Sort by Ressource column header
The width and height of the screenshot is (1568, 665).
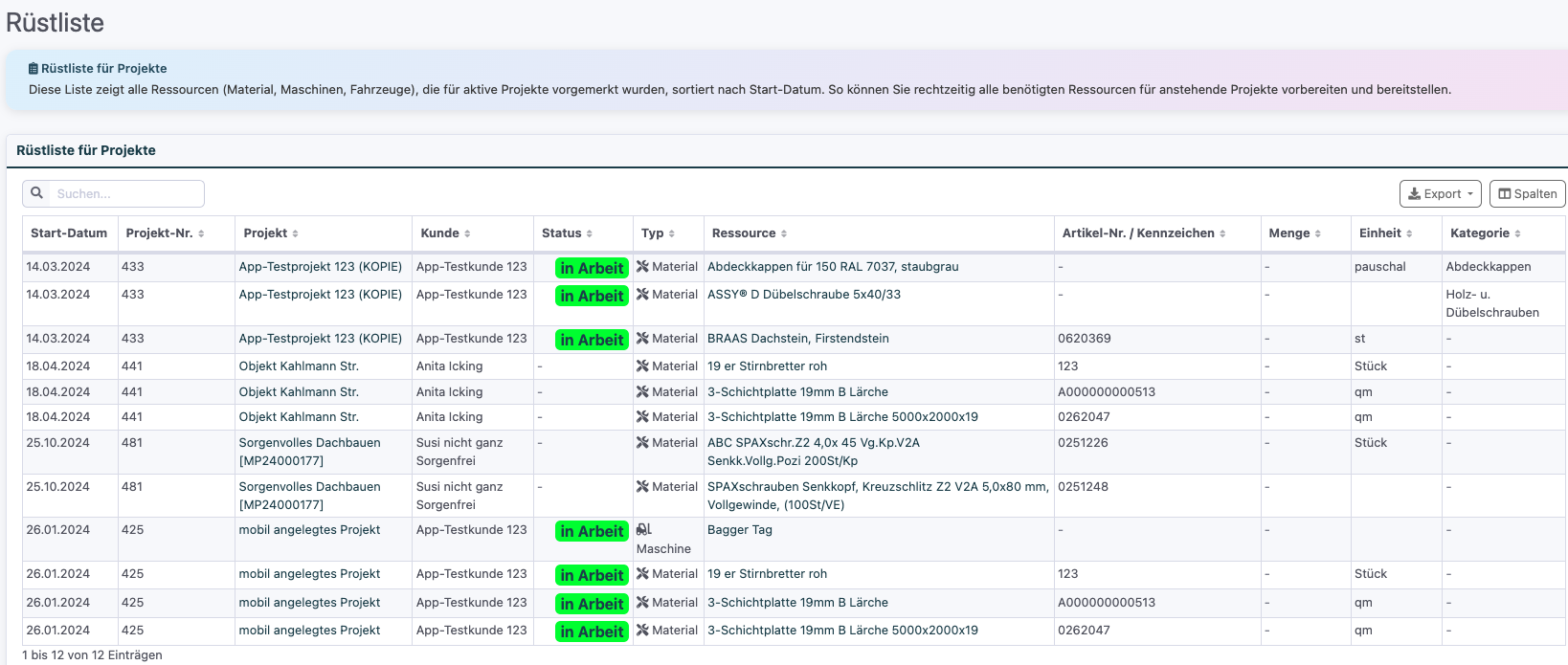pos(744,233)
